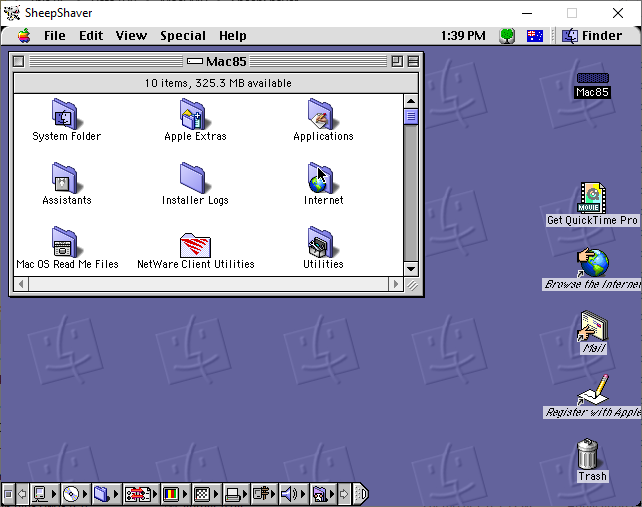Click the window resize grip corner
Viewport: 642px width, 507px height.
point(412,285)
